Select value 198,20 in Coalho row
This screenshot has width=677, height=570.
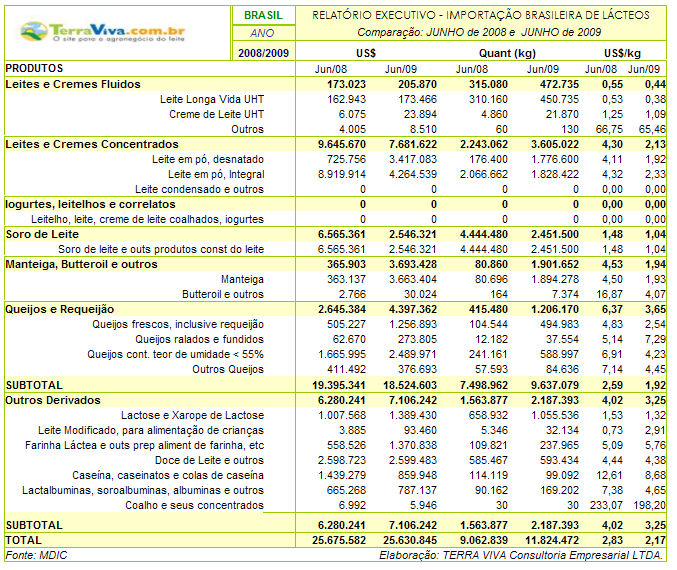click(x=649, y=505)
